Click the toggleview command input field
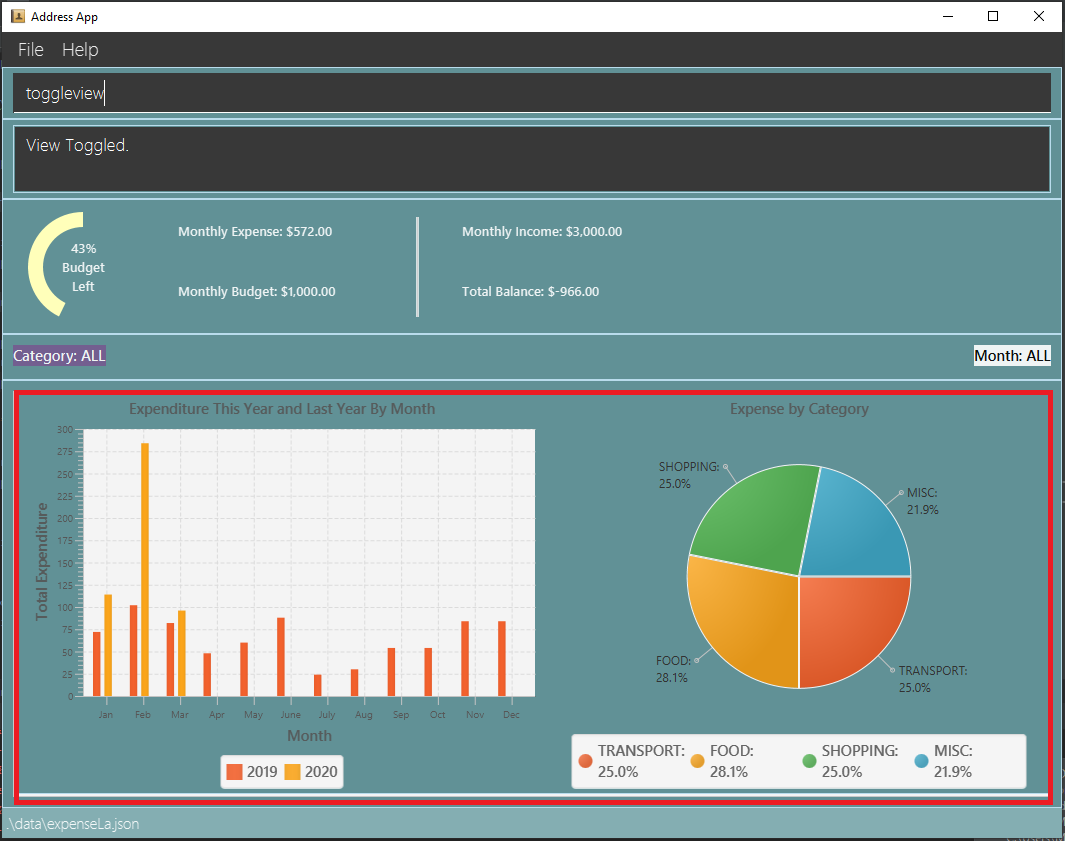This screenshot has height=841, width=1065. tap(532, 93)
